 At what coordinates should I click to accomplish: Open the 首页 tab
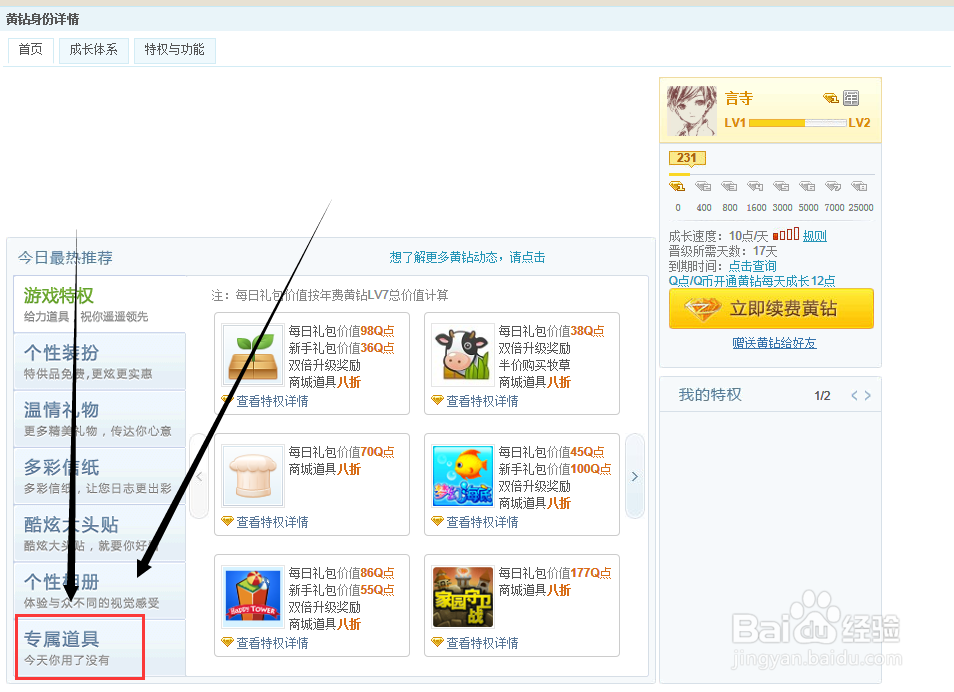point(30,50)
